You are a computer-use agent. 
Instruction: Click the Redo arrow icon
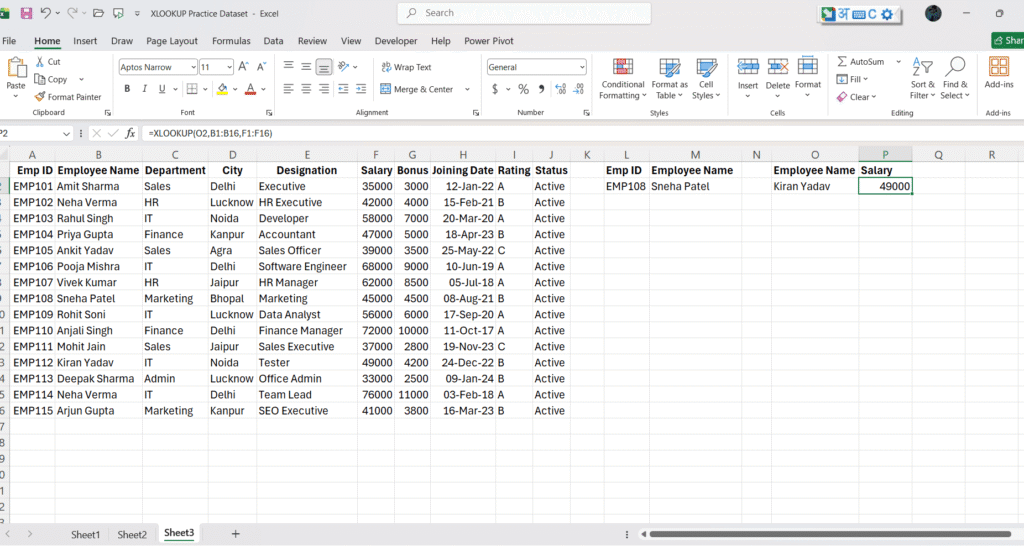(x=72, y=13)
